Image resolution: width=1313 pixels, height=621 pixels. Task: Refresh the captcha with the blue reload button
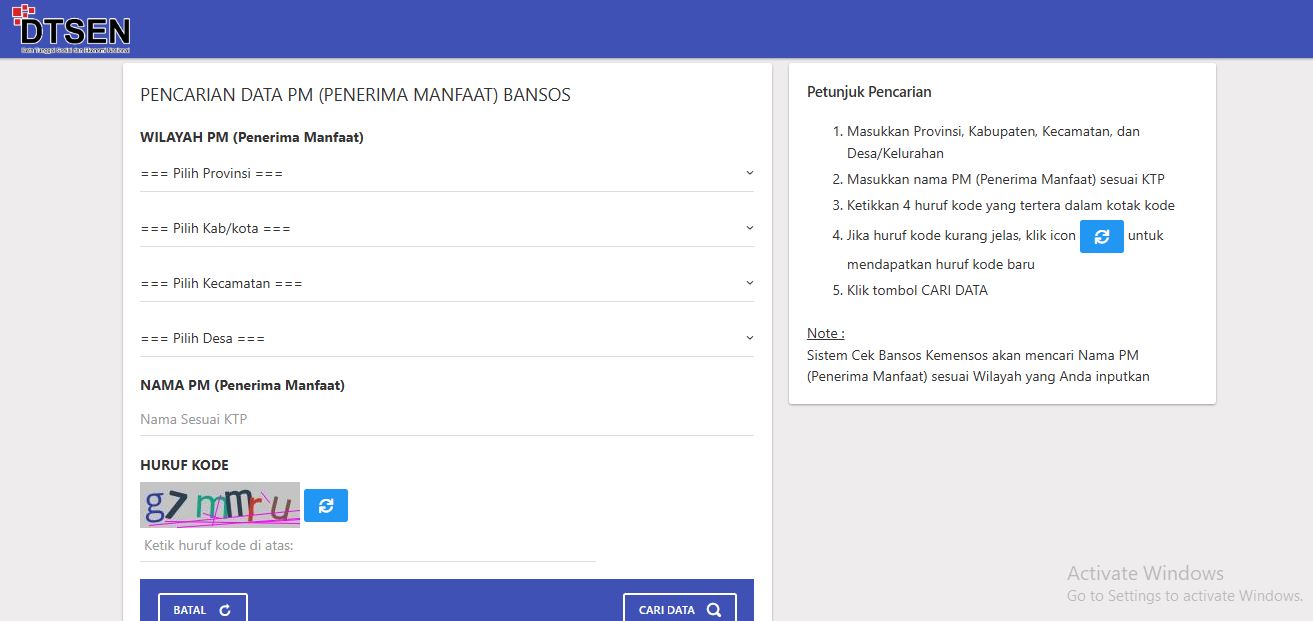[x=326, y=506]
